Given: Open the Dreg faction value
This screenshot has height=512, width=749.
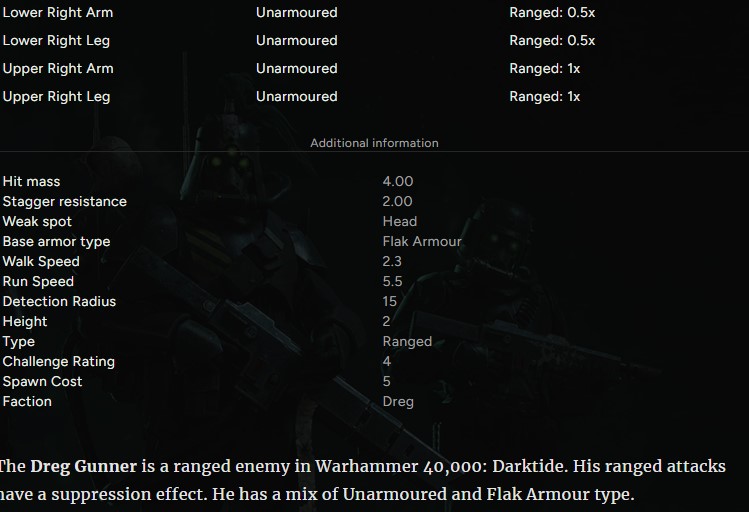Looking at the screenshot, I should (398, 402).
